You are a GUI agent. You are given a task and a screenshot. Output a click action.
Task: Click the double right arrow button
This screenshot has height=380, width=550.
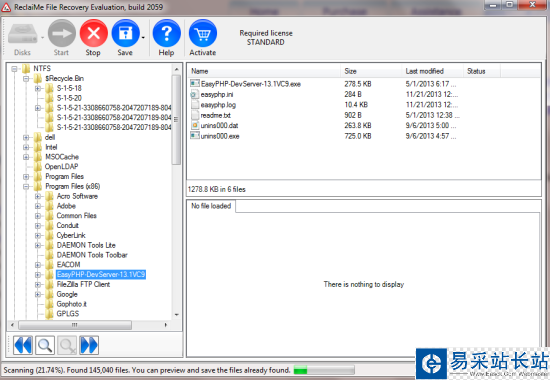click(89, 345)
